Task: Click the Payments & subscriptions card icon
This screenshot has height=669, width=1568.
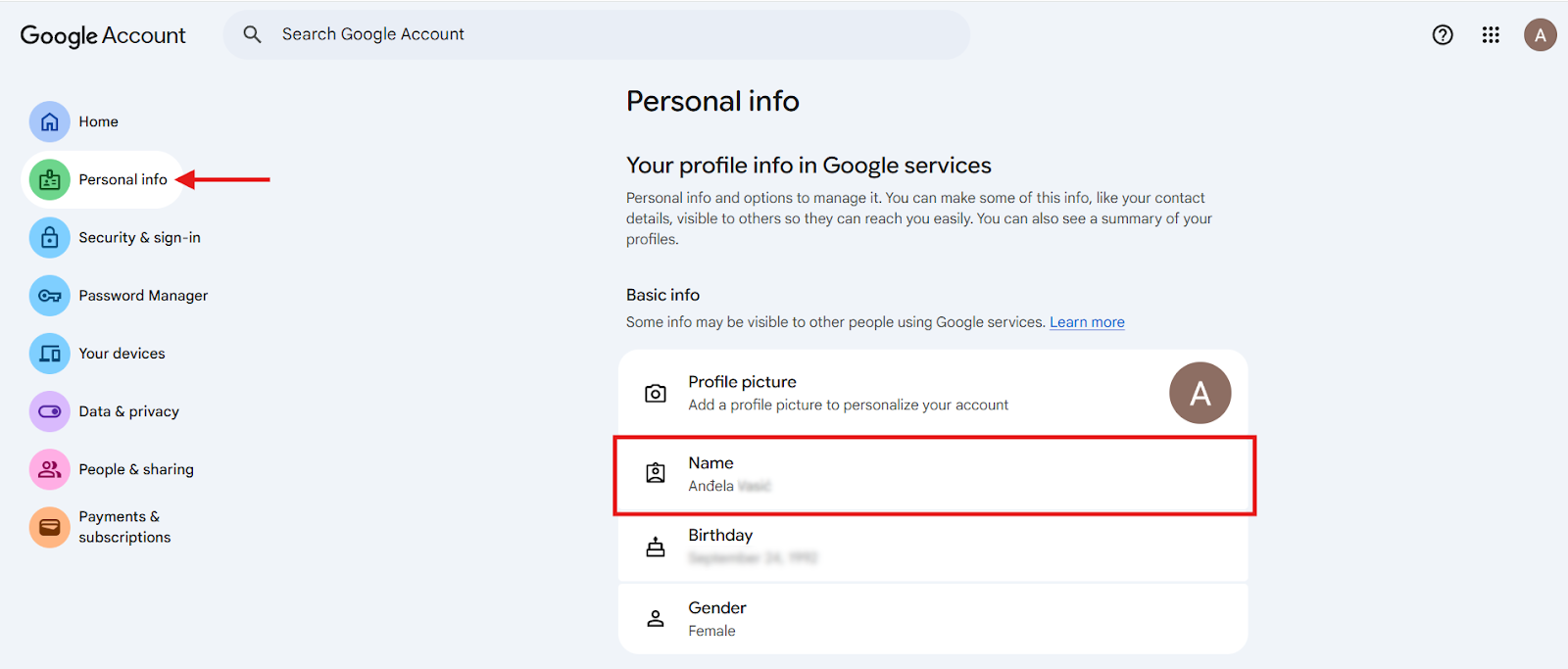Action: [49, 527]
